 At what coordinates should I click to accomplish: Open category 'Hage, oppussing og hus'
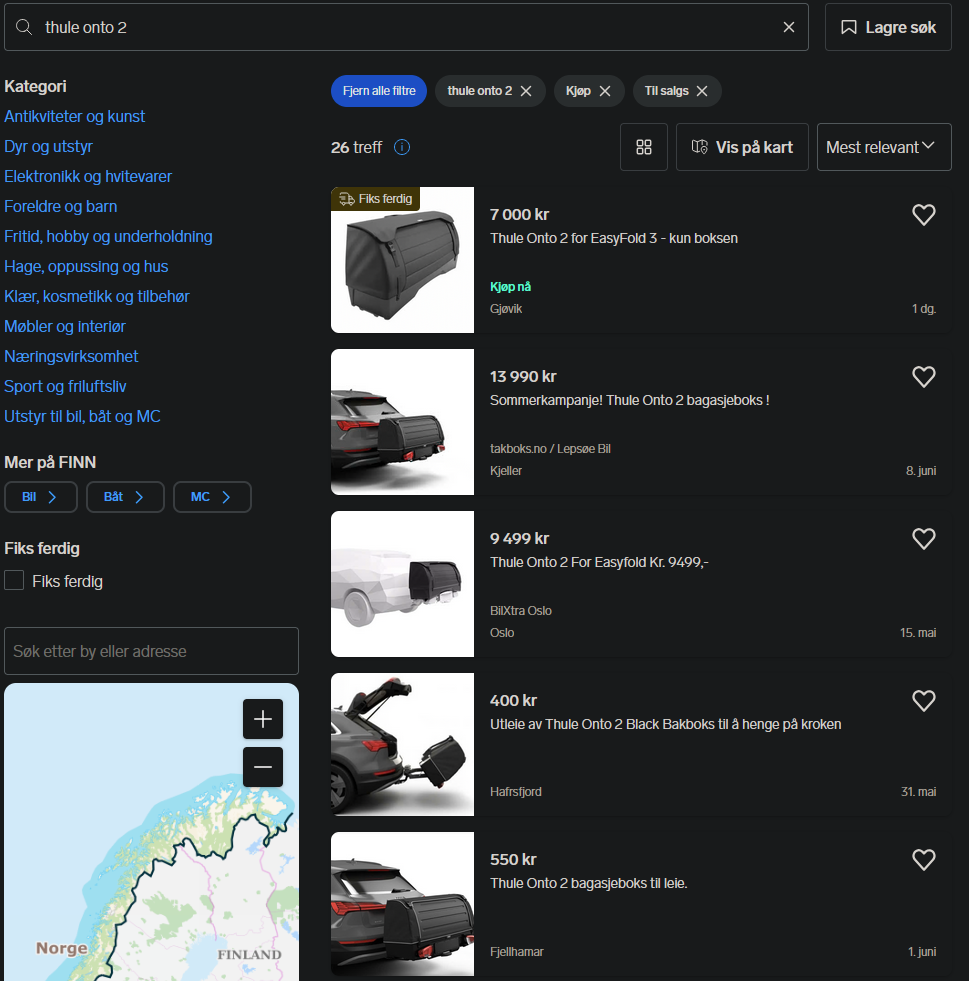click(86, 267)
